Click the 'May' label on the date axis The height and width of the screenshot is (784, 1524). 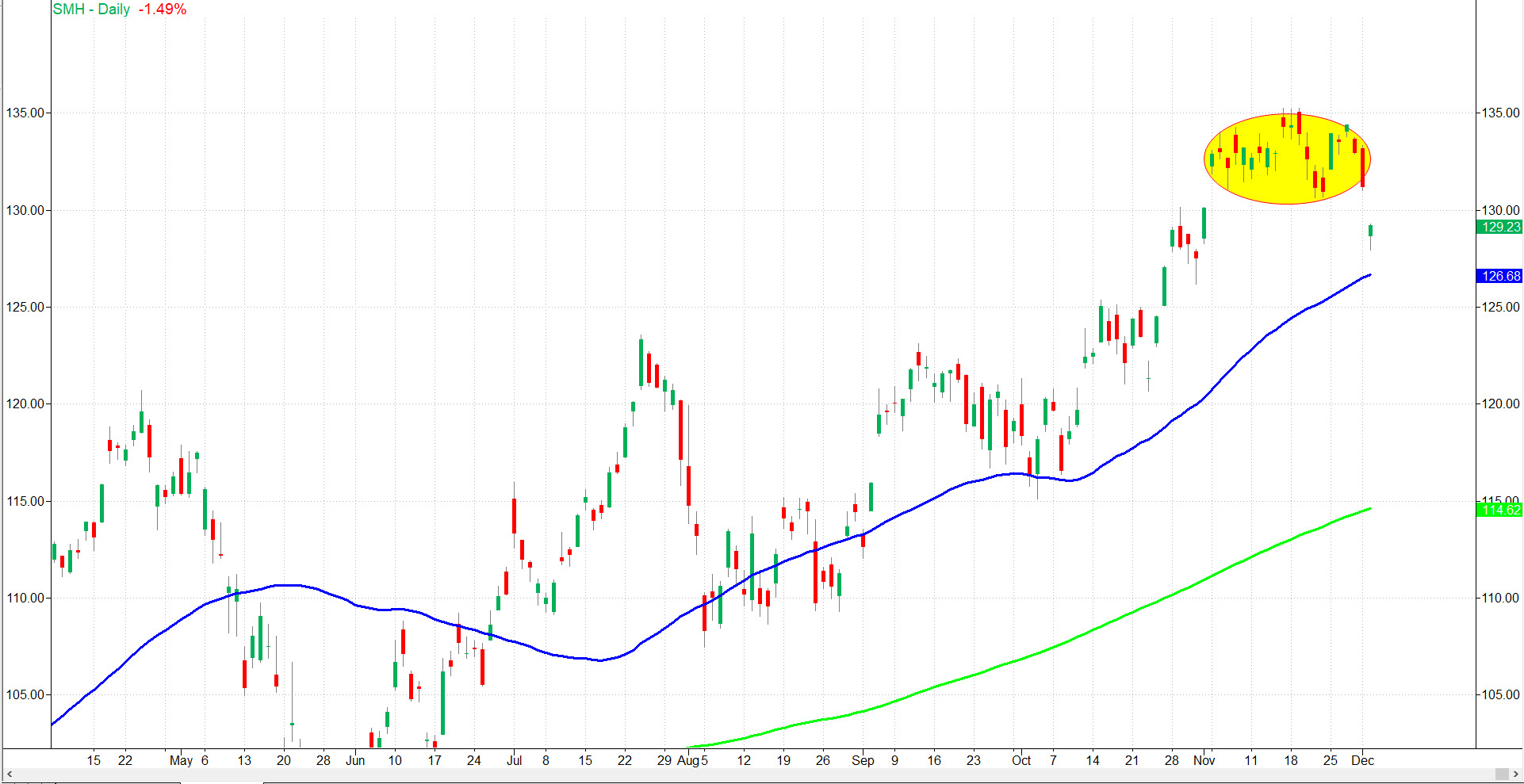[x=181, y=760]
